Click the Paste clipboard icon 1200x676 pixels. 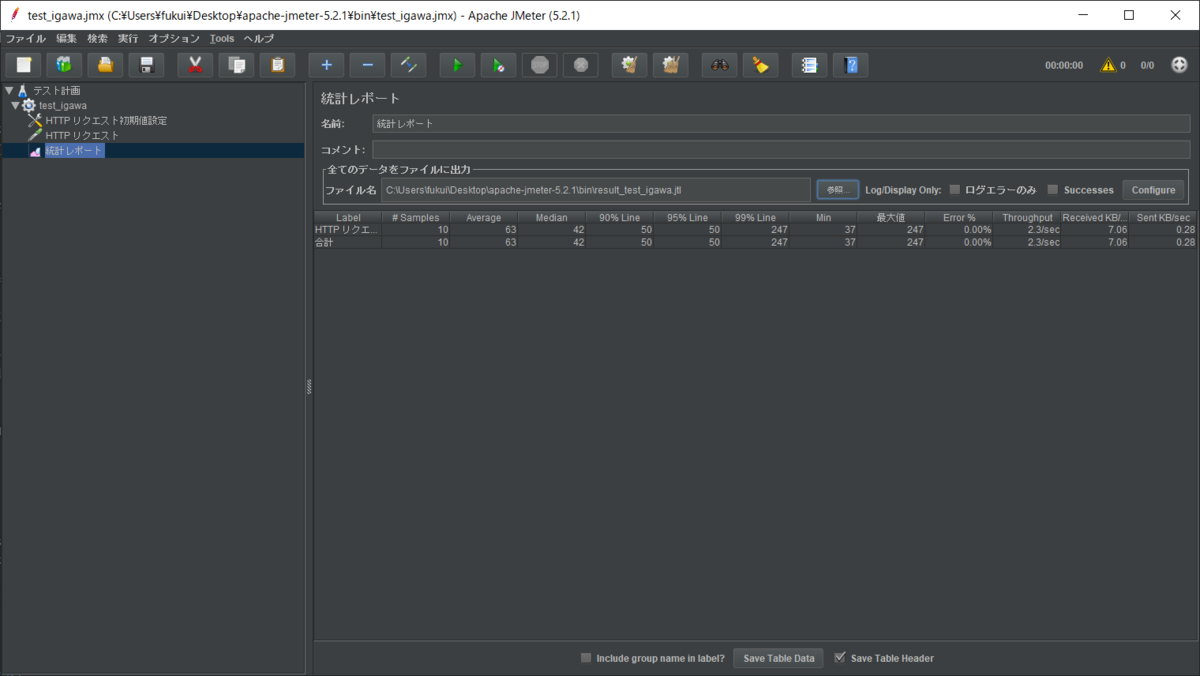(278, 65)
